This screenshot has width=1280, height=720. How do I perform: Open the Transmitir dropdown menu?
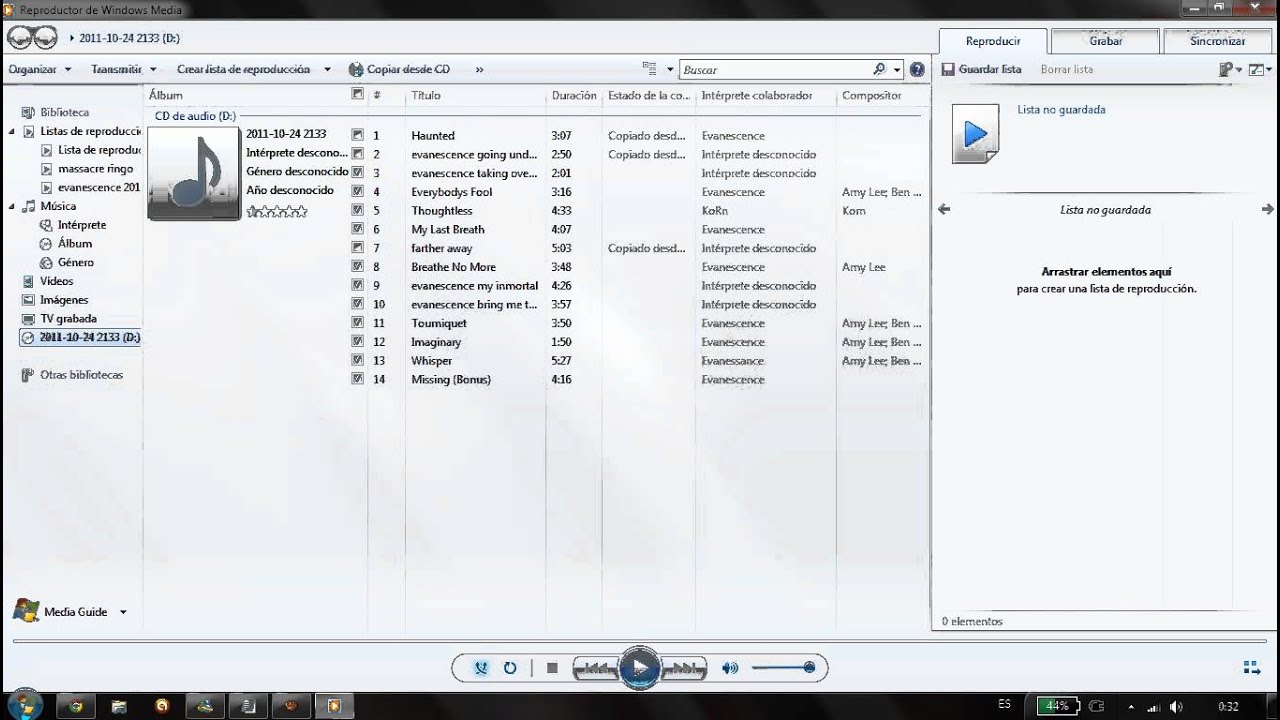(123, 70)
